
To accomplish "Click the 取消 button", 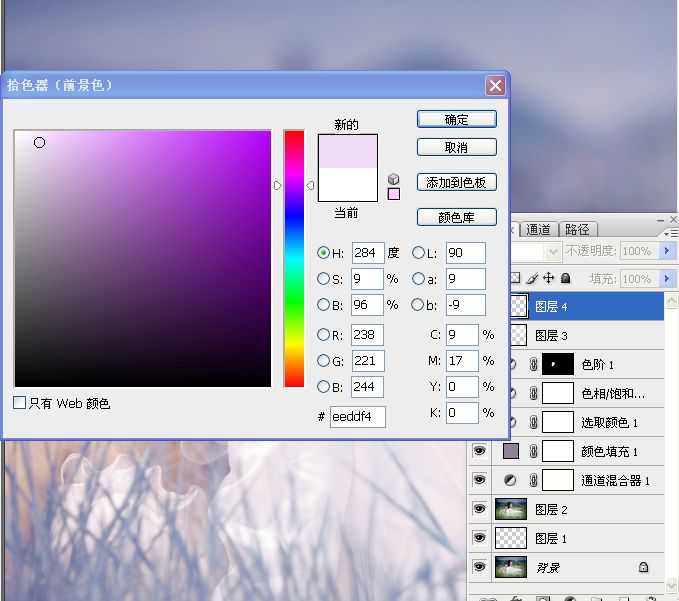I will tap(456, 147).
